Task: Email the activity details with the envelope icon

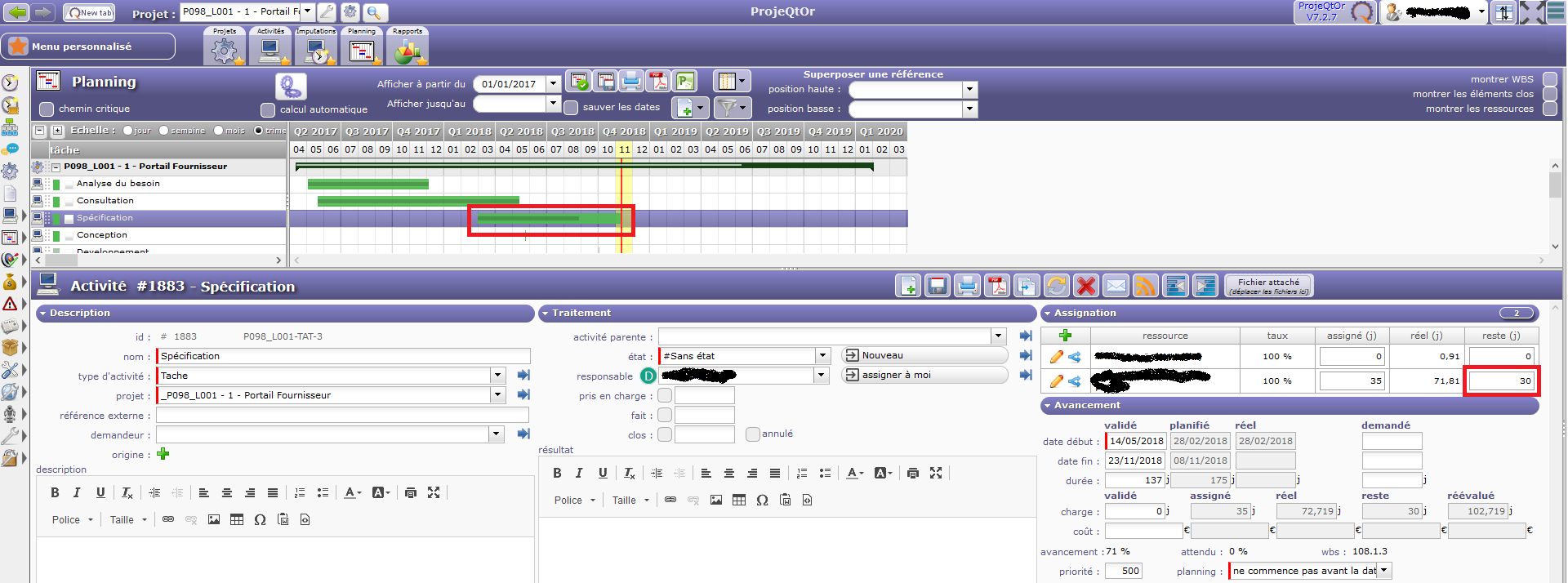Action: (1116, 286)
